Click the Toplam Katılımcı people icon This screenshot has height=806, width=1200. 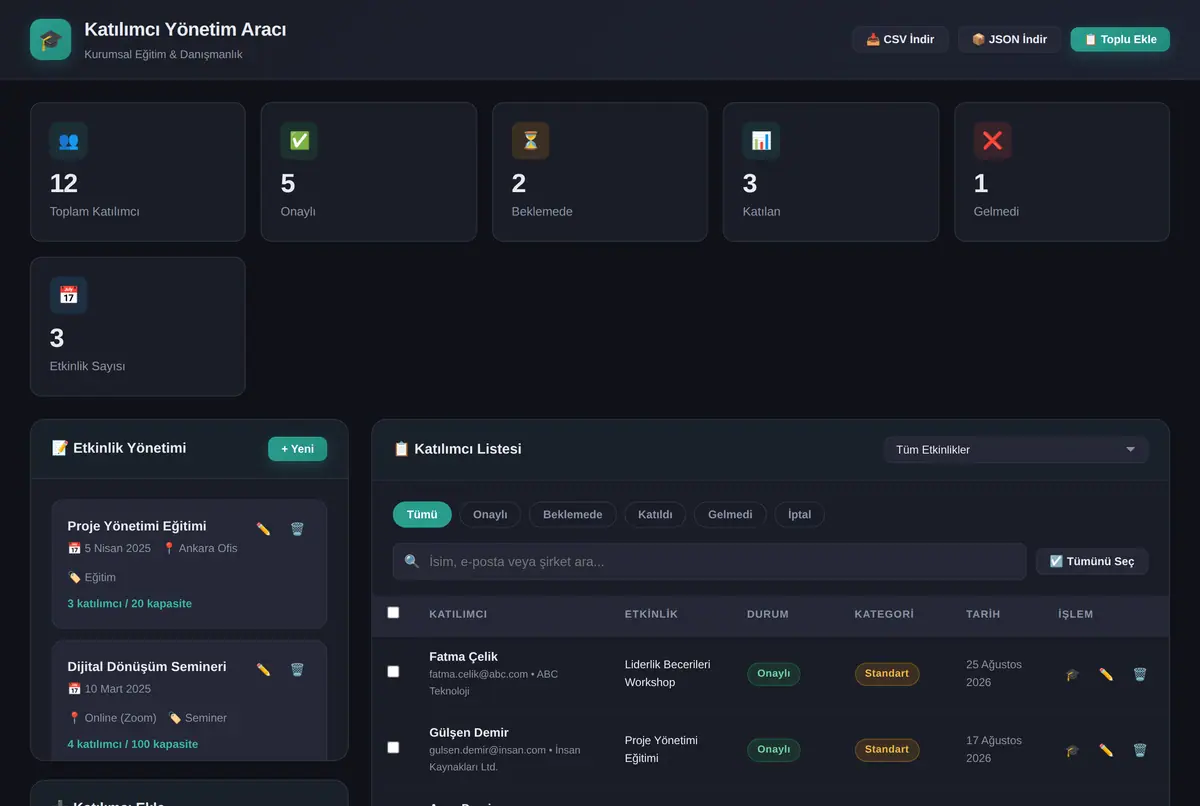pyautogui.click(x=69, y=141)
